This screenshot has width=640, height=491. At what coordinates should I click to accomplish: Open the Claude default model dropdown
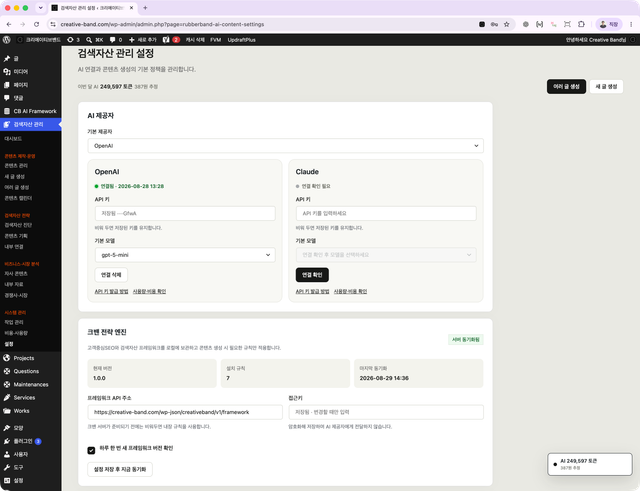pyautogui.click(x=386, y=255)
